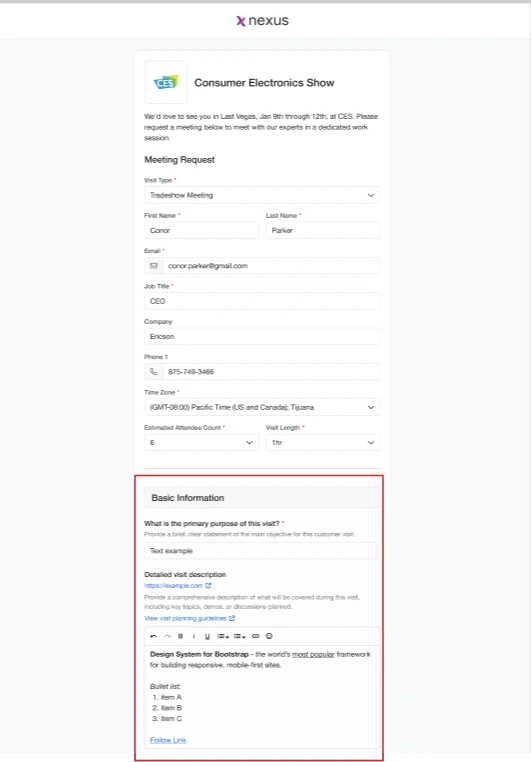Image resolution: width=531 pixels, height=762 pixels.
Task: Toggle underline formatting in the editor
Action: [x=207, y=636]
